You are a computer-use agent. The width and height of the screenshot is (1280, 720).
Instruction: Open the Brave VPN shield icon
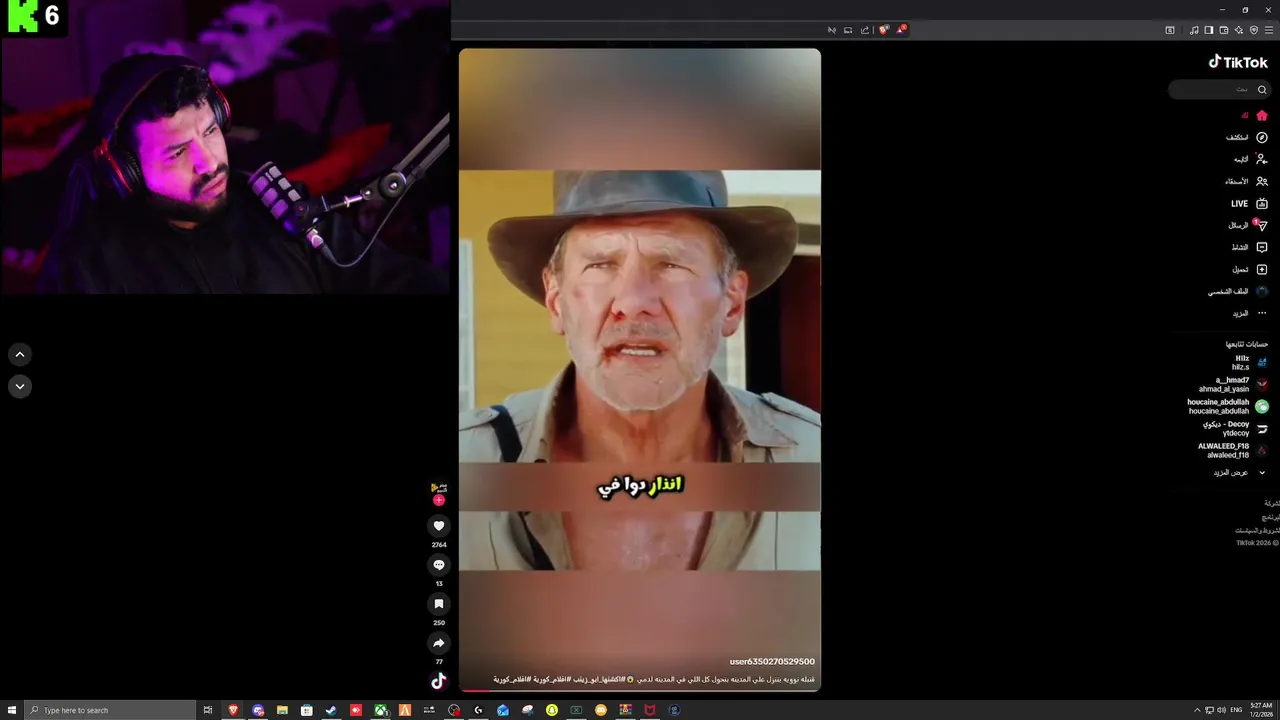pyautogui.click(x=1254, y=30)
